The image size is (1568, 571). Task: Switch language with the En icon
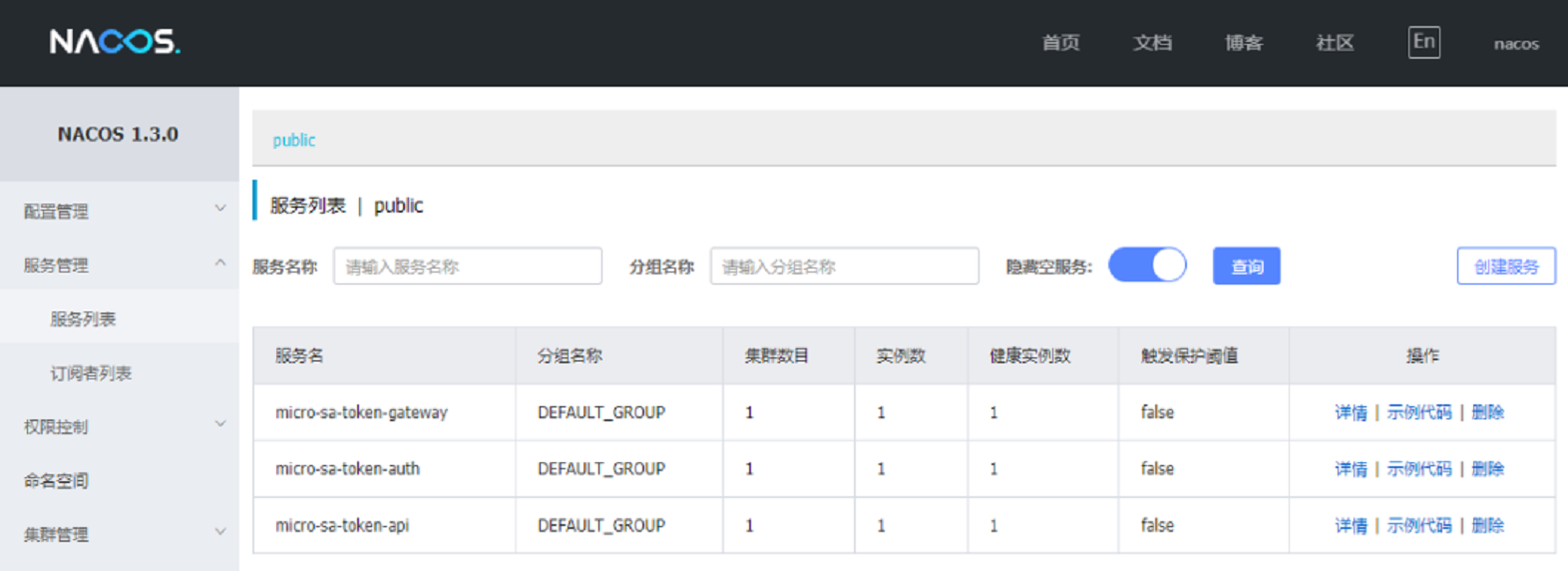coord(1423,42)
